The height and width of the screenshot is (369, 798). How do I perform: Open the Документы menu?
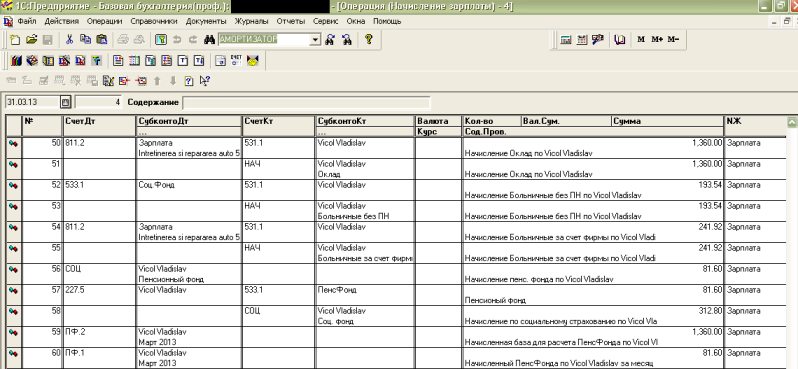click(206, 21)
